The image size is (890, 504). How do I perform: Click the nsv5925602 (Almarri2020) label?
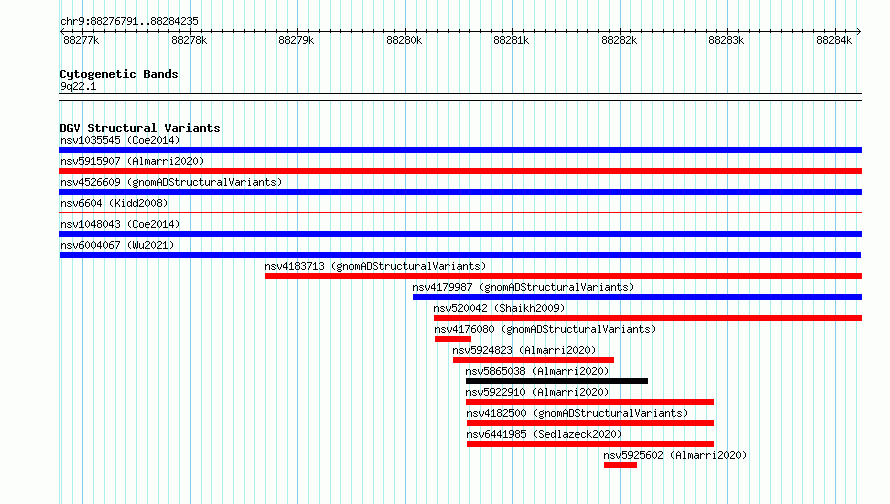[675, 455]
